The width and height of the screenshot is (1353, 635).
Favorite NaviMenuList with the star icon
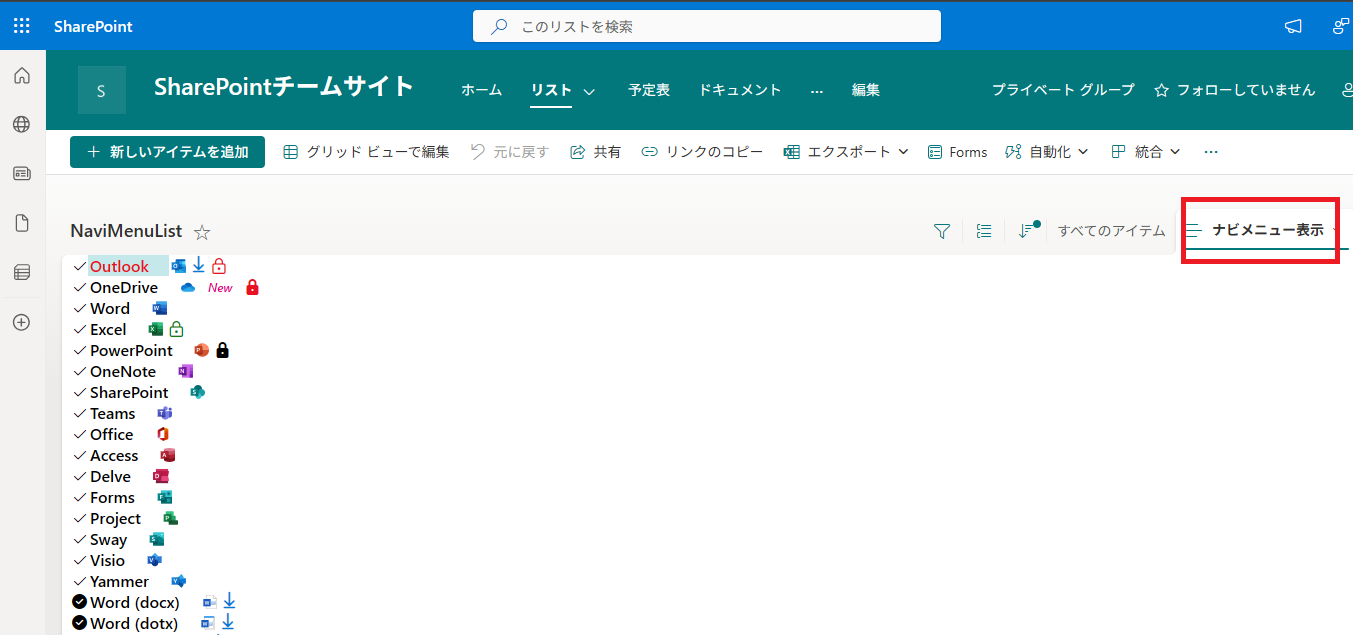click(x=202, y=232)
